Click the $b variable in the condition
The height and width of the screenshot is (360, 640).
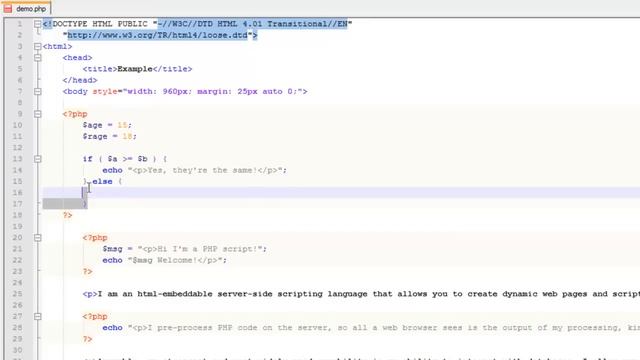pos(142,159)
